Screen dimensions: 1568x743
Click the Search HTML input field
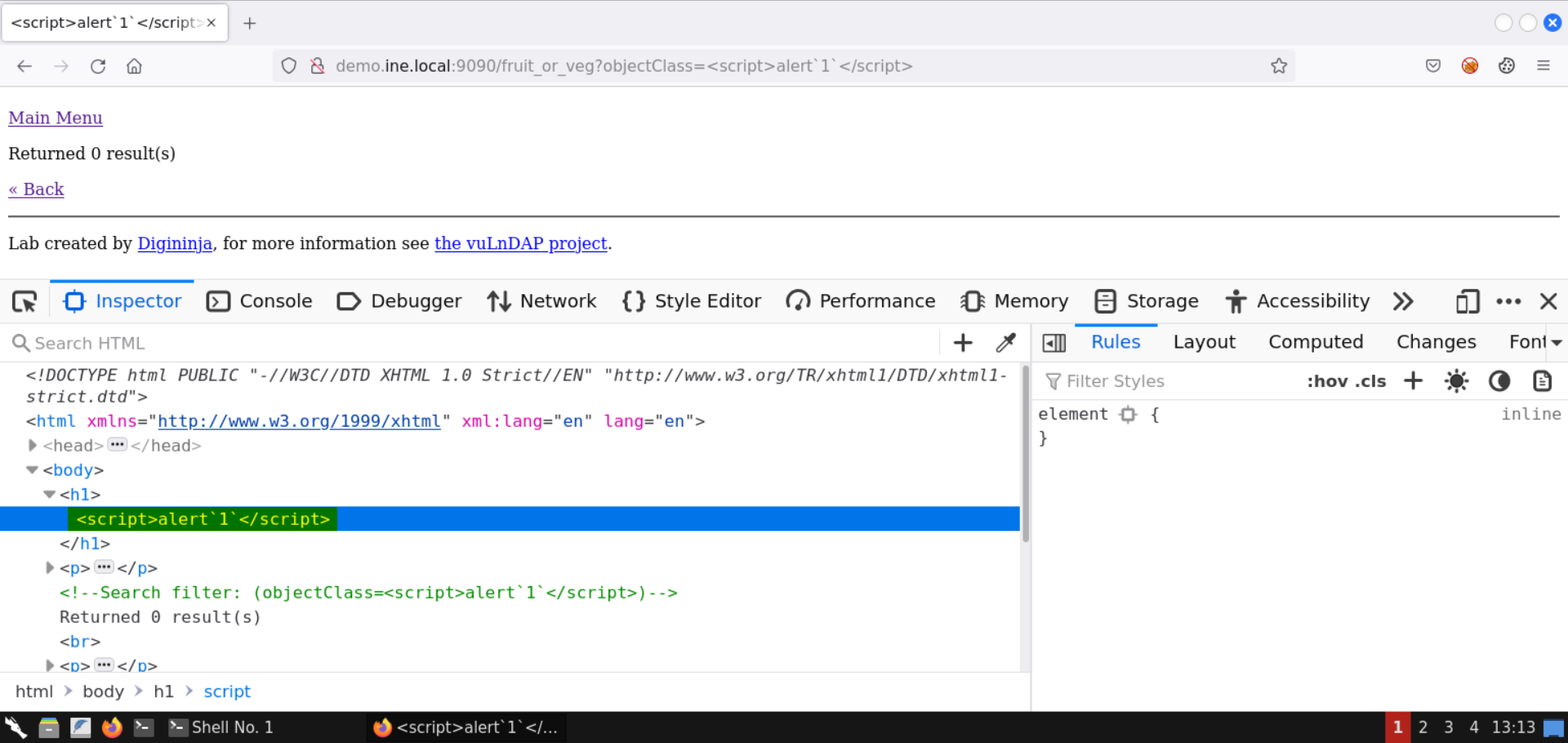click(x=474, y=343)
